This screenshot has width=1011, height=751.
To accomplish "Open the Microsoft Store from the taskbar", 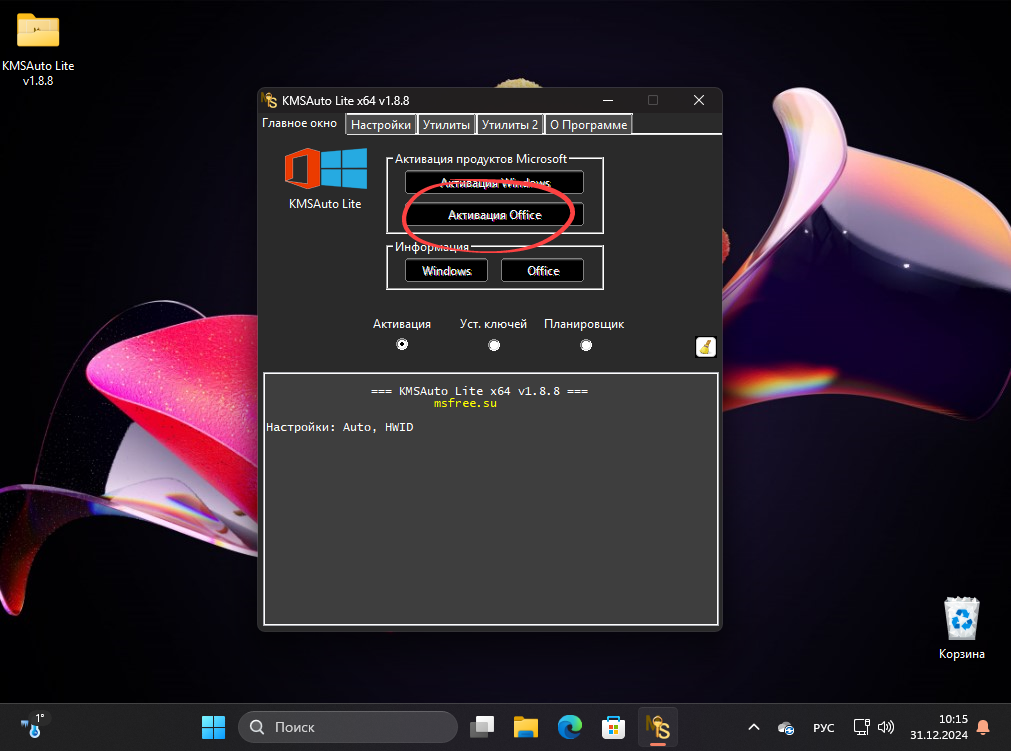I will coord(613,727).
